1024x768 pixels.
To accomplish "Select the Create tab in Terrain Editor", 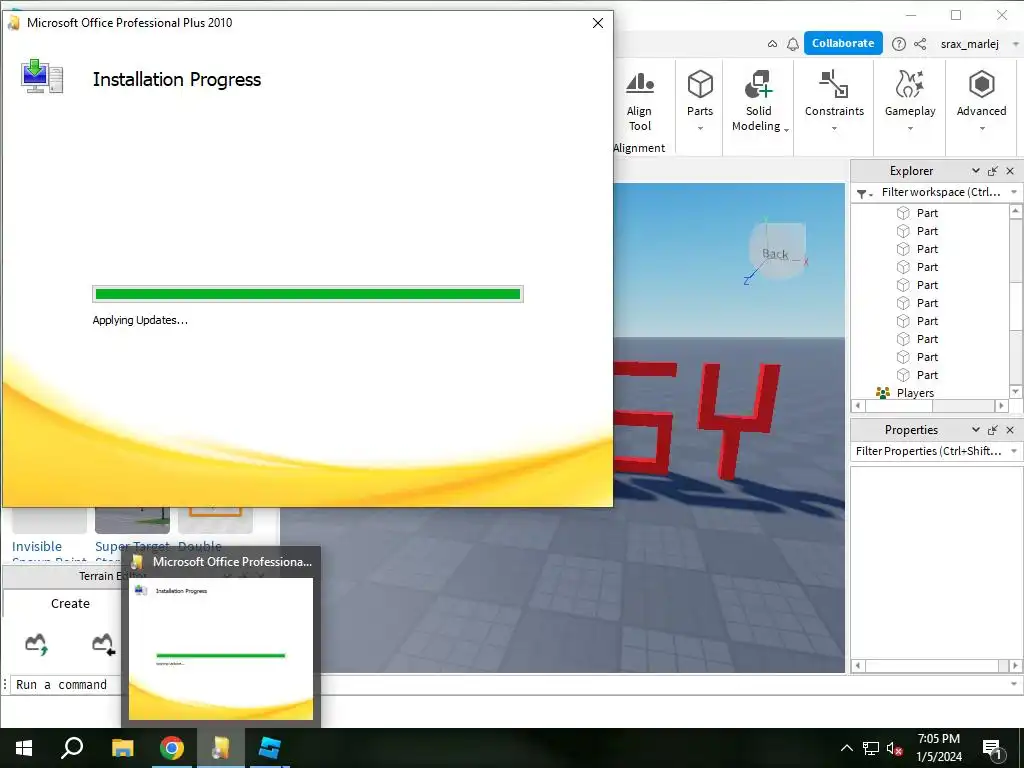I will click(70, 603).
